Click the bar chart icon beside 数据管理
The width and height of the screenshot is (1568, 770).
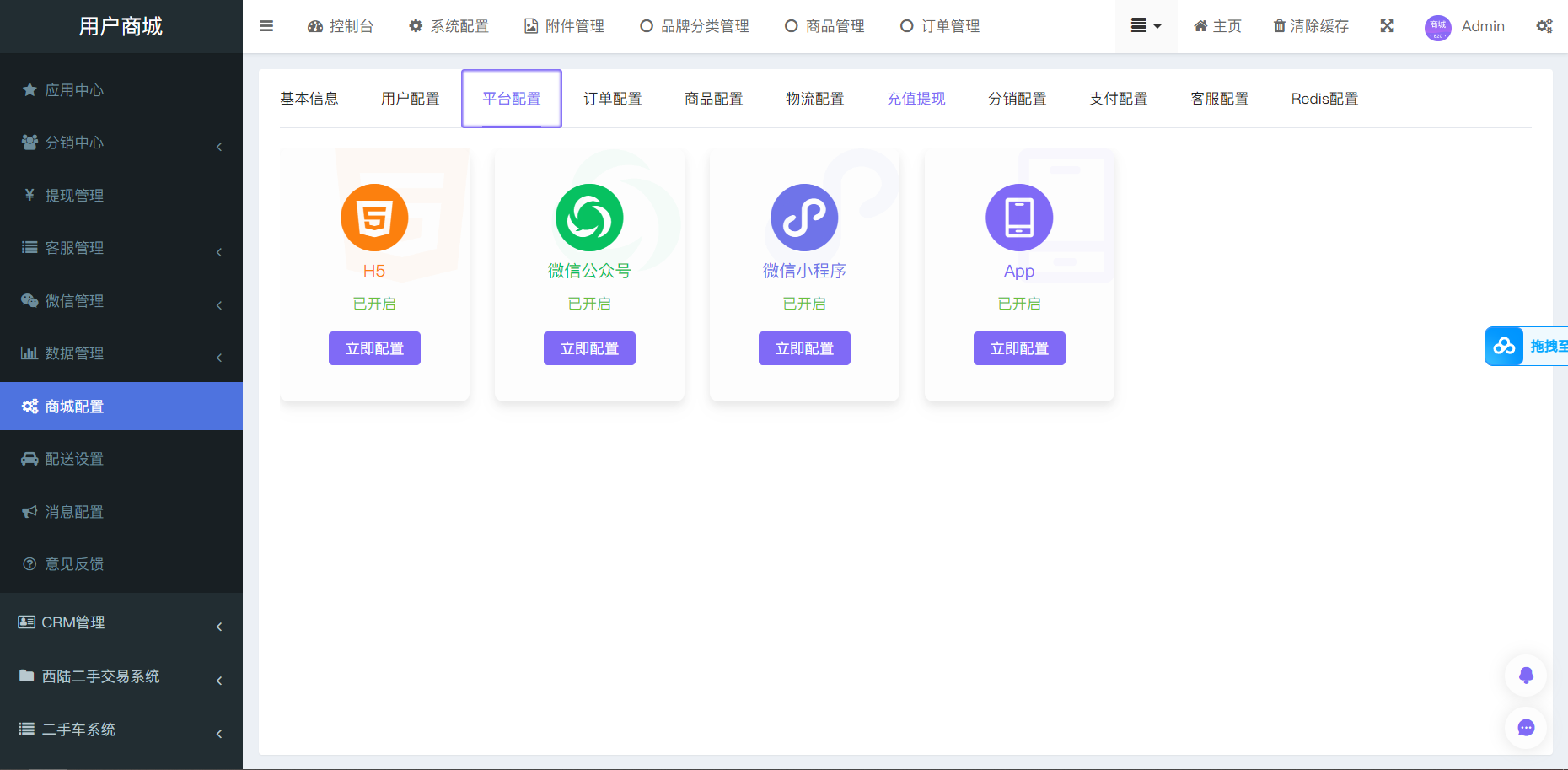point(30,353)
